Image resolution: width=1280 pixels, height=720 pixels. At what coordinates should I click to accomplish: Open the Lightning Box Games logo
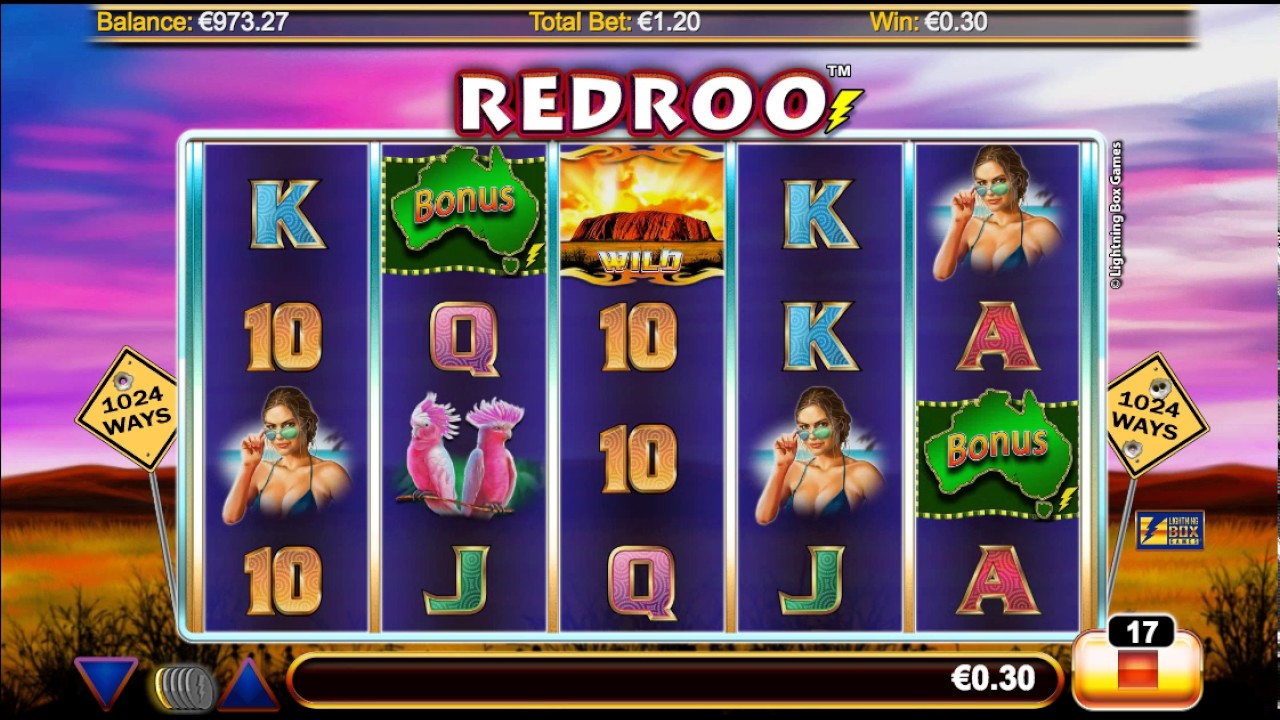[1169, 530]
